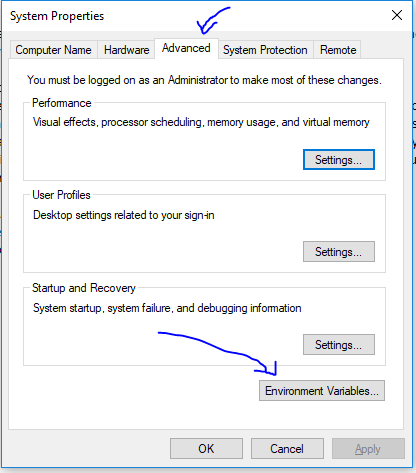This screenshot has height=473, width=416.
Task: Click the Performance group heading
Action: tap(62, 103)
